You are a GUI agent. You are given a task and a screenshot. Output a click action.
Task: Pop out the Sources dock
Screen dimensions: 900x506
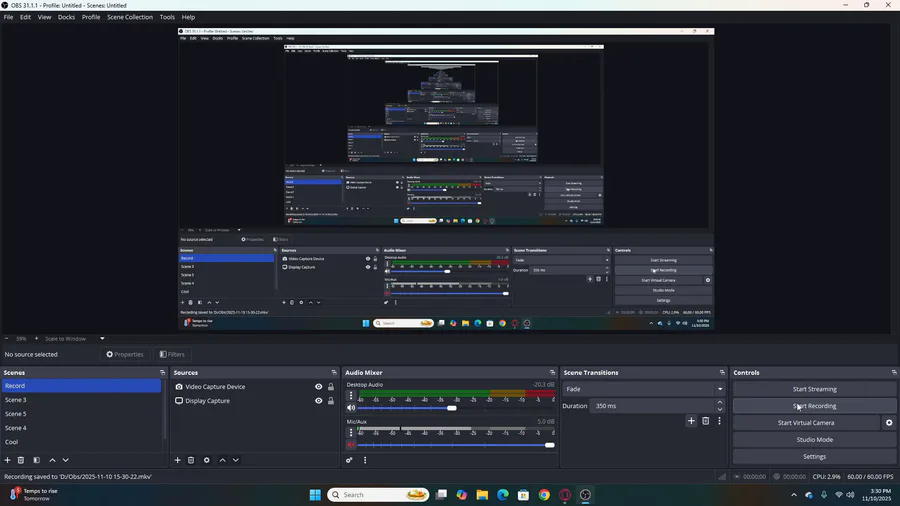(x=334, y=372)
